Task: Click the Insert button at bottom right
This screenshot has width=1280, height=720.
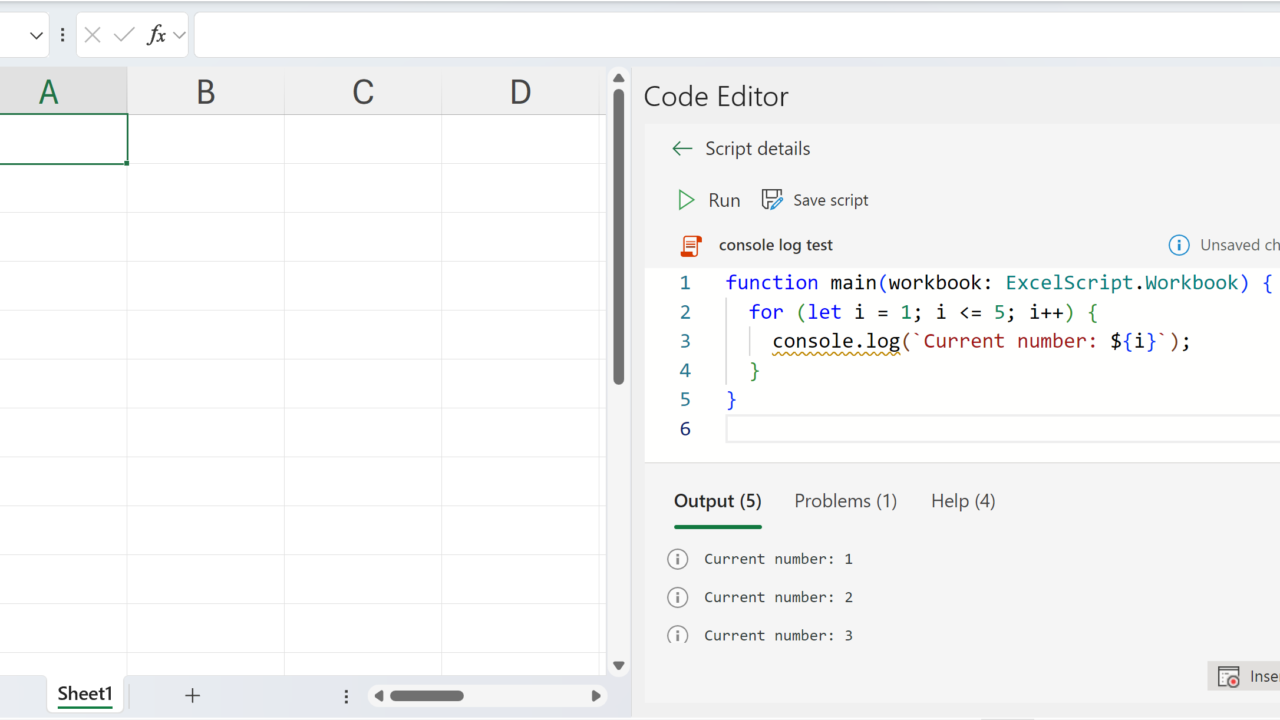Action: tap(1245, 677)
